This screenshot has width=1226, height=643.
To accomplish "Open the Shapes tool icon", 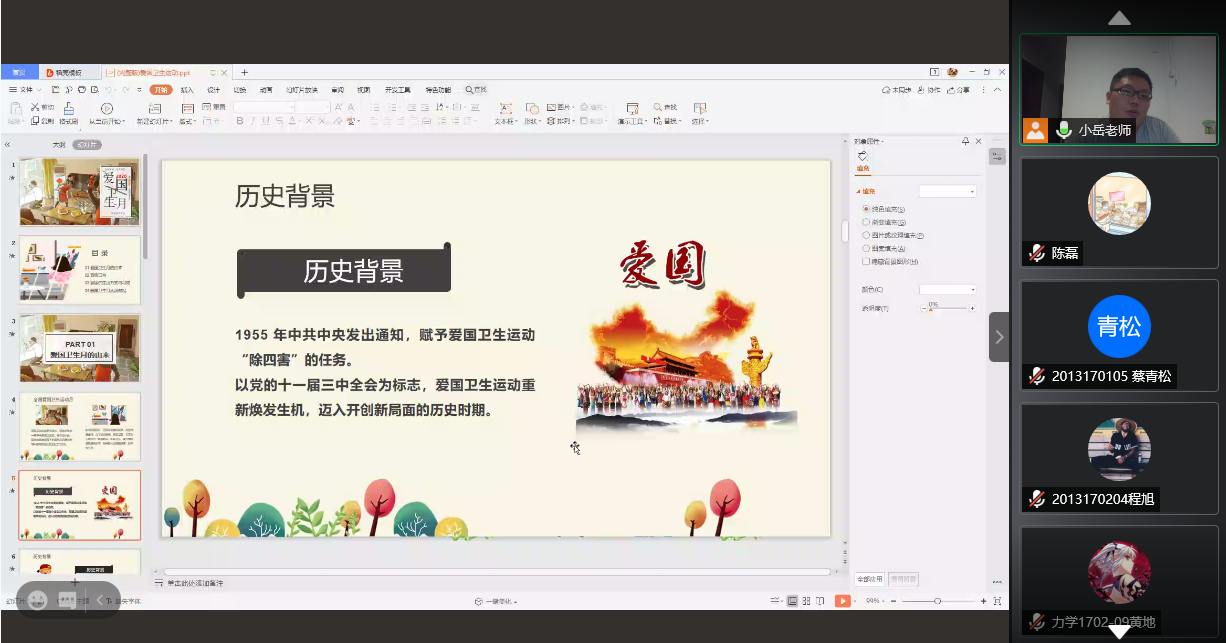I will coord(530,108).
